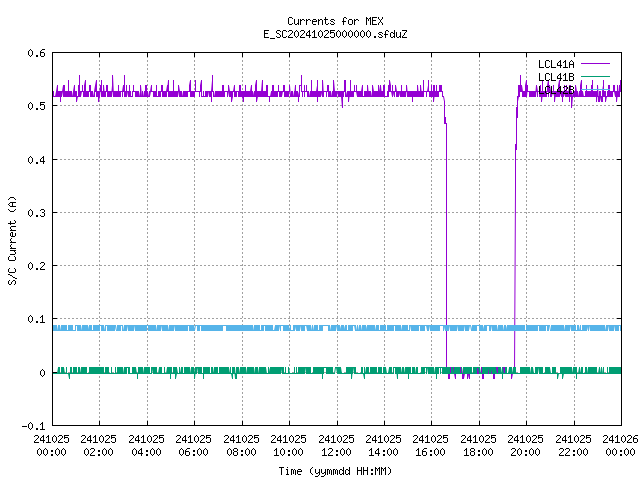Click the x-axis tick "241025 00:00"
640x480 pixels.
(51, 446)
